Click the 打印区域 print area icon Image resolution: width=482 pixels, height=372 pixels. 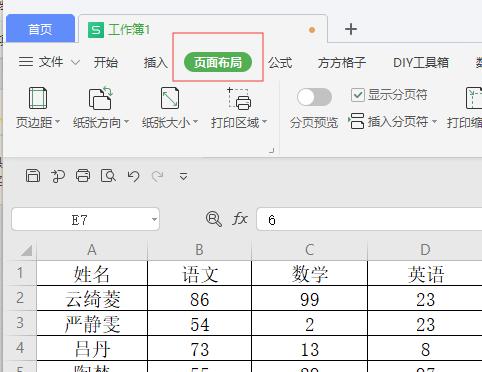pos(239,98)
